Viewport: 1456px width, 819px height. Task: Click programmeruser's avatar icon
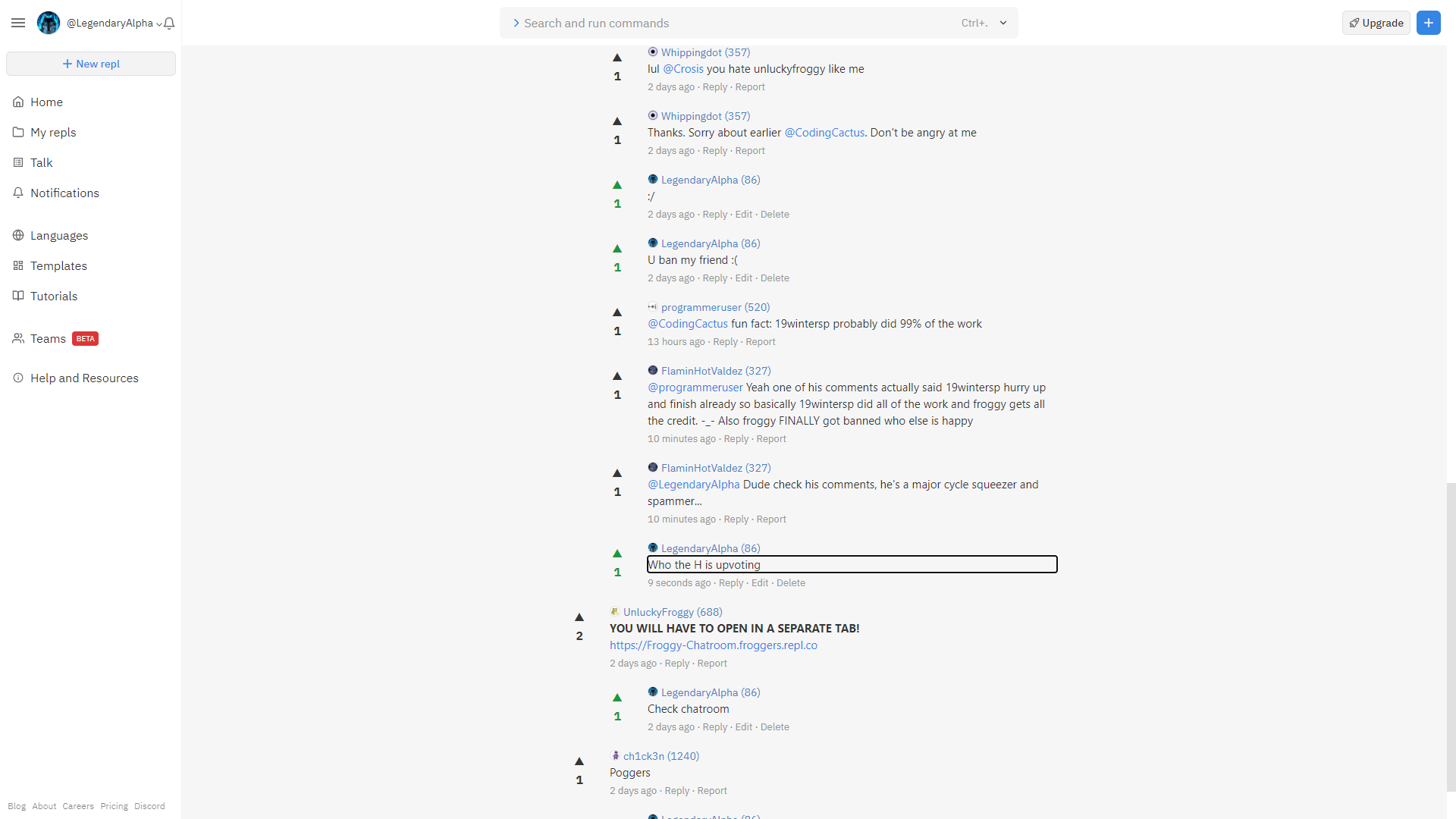(x=653, y=306)
